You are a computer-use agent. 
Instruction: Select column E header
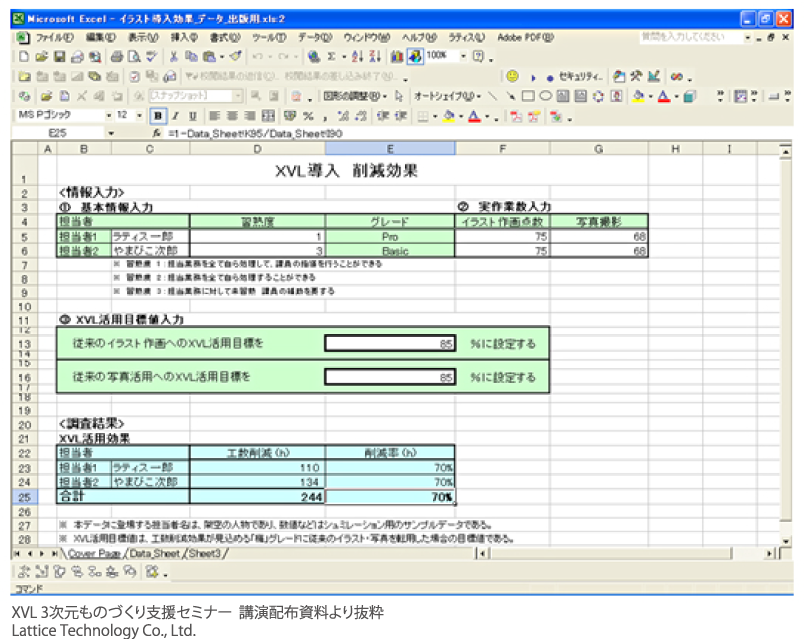click(390, 149)
